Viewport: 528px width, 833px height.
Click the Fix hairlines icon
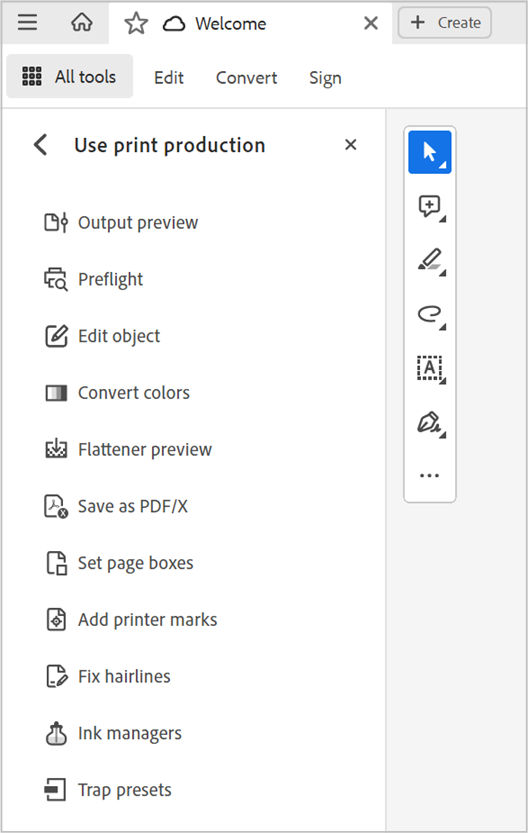pos(56,676)
